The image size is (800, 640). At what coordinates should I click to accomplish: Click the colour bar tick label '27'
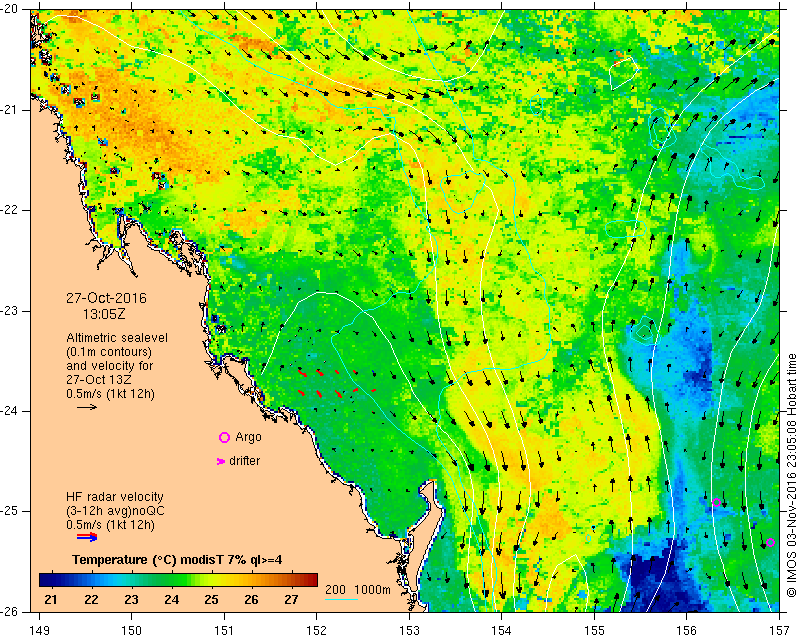(x=291, y=600)
